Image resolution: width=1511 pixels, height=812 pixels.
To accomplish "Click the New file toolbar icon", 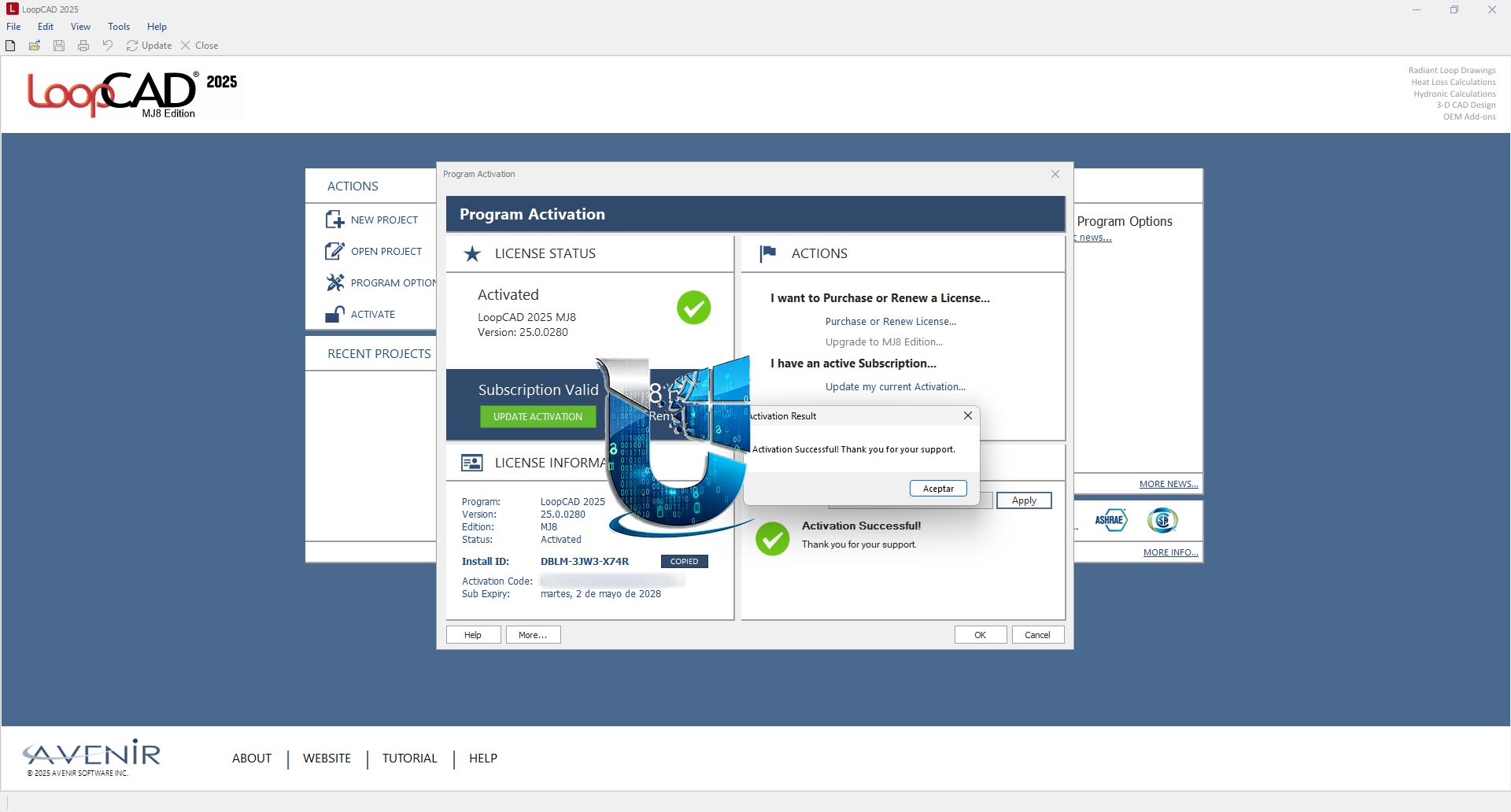I will (x=10, y=46).
